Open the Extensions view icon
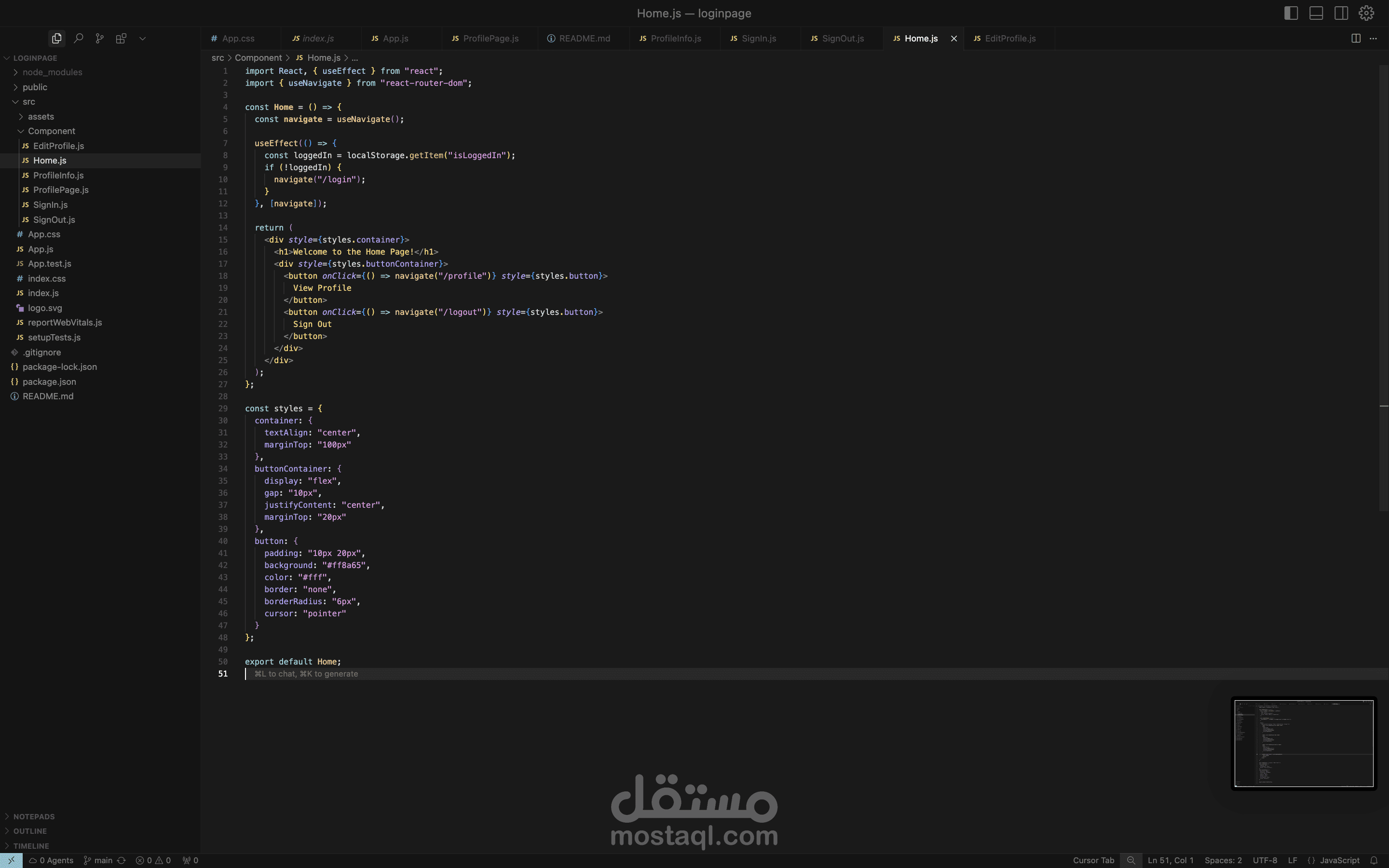 121,39
